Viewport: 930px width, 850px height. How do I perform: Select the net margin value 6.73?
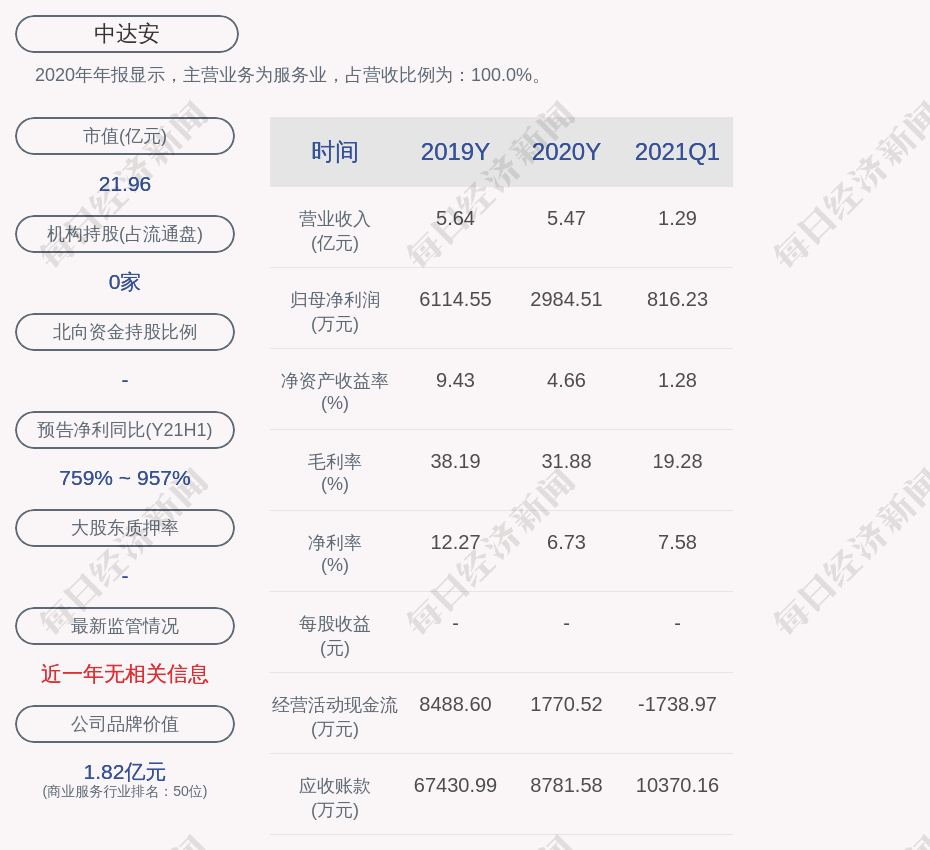click(x=566, y=542)
